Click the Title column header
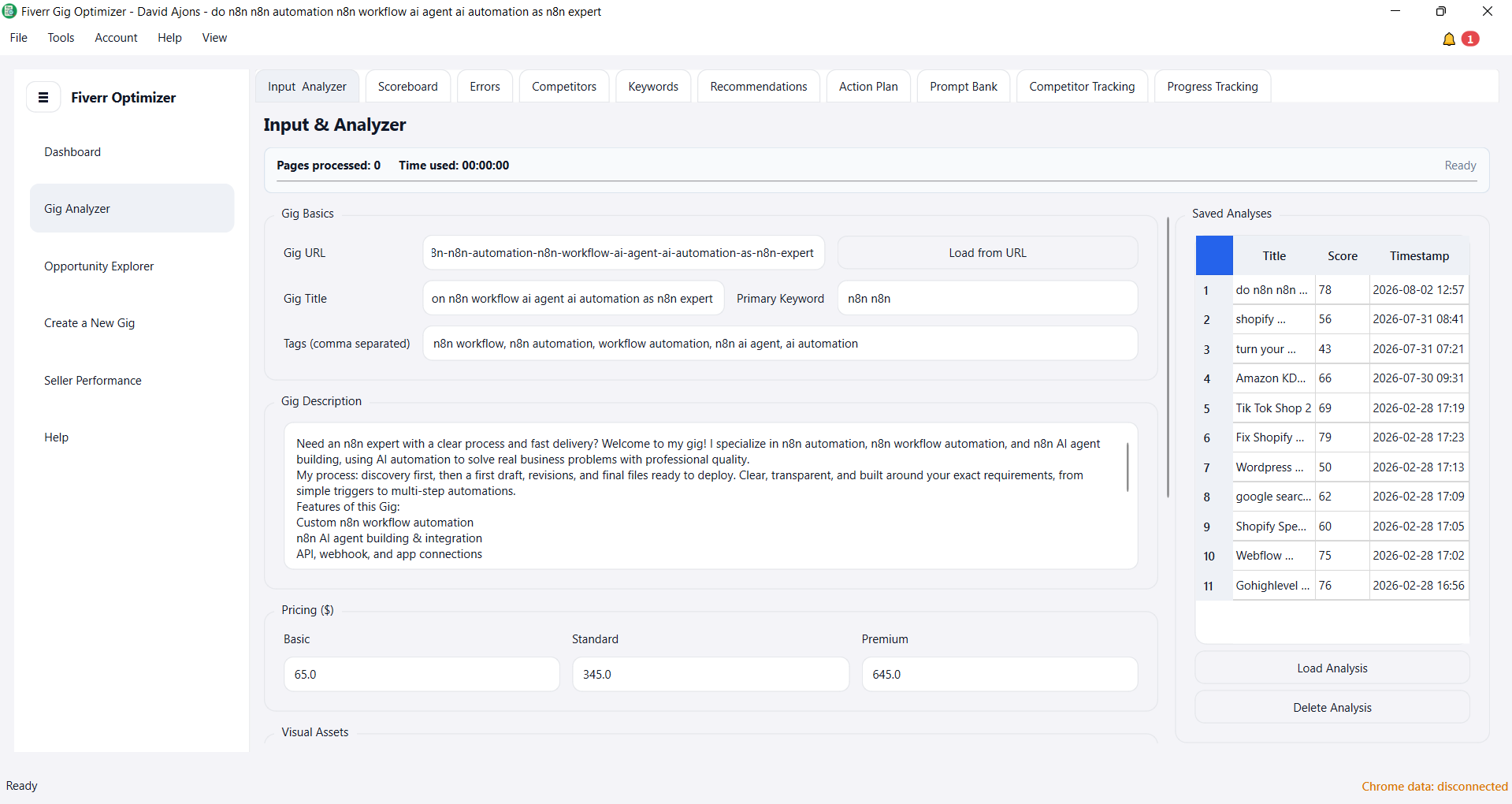The width and height of the screenshot is (1512, 804). pos(1274,256)
